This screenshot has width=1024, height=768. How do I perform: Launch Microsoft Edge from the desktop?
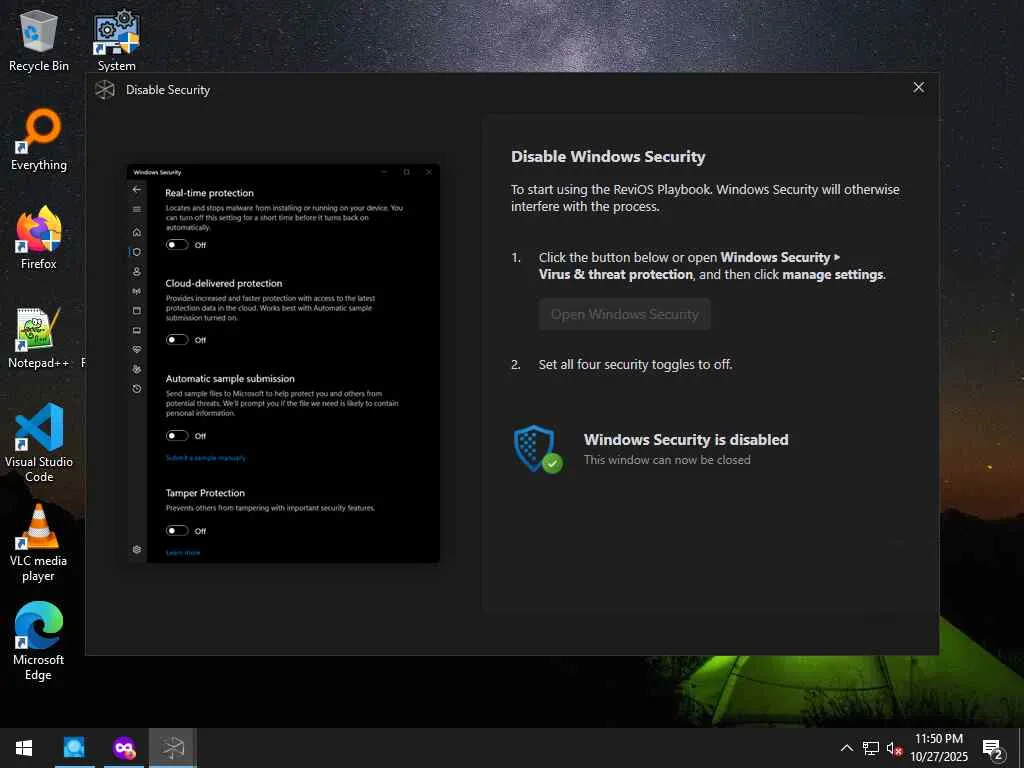pos(39,641)
